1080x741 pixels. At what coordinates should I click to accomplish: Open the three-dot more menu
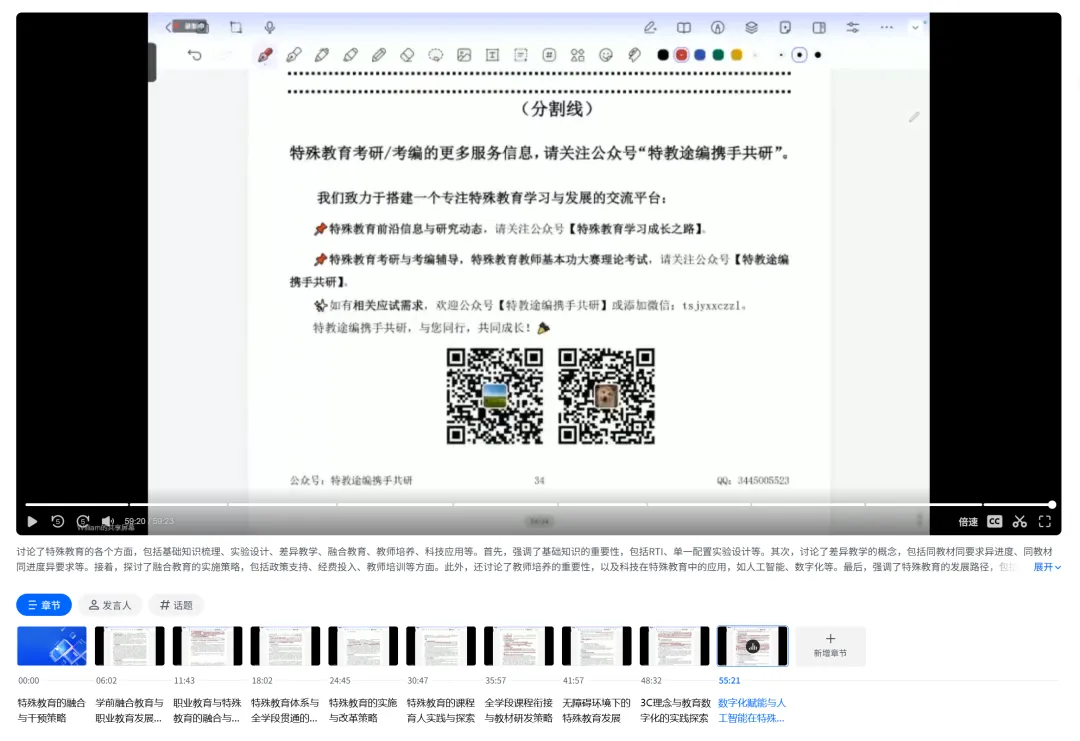(886, 28)
